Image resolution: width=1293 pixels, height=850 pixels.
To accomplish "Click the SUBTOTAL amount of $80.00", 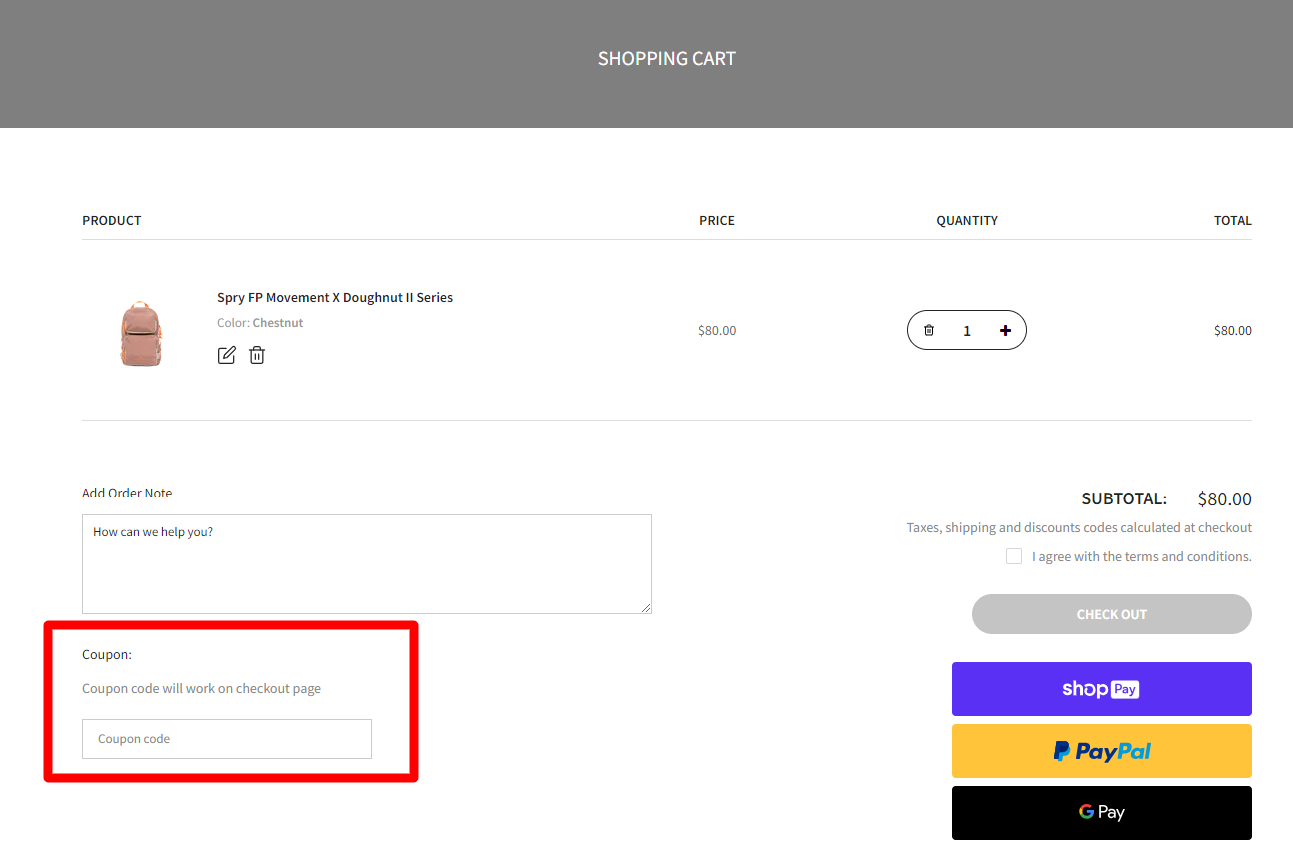I will pos(1224,498).
